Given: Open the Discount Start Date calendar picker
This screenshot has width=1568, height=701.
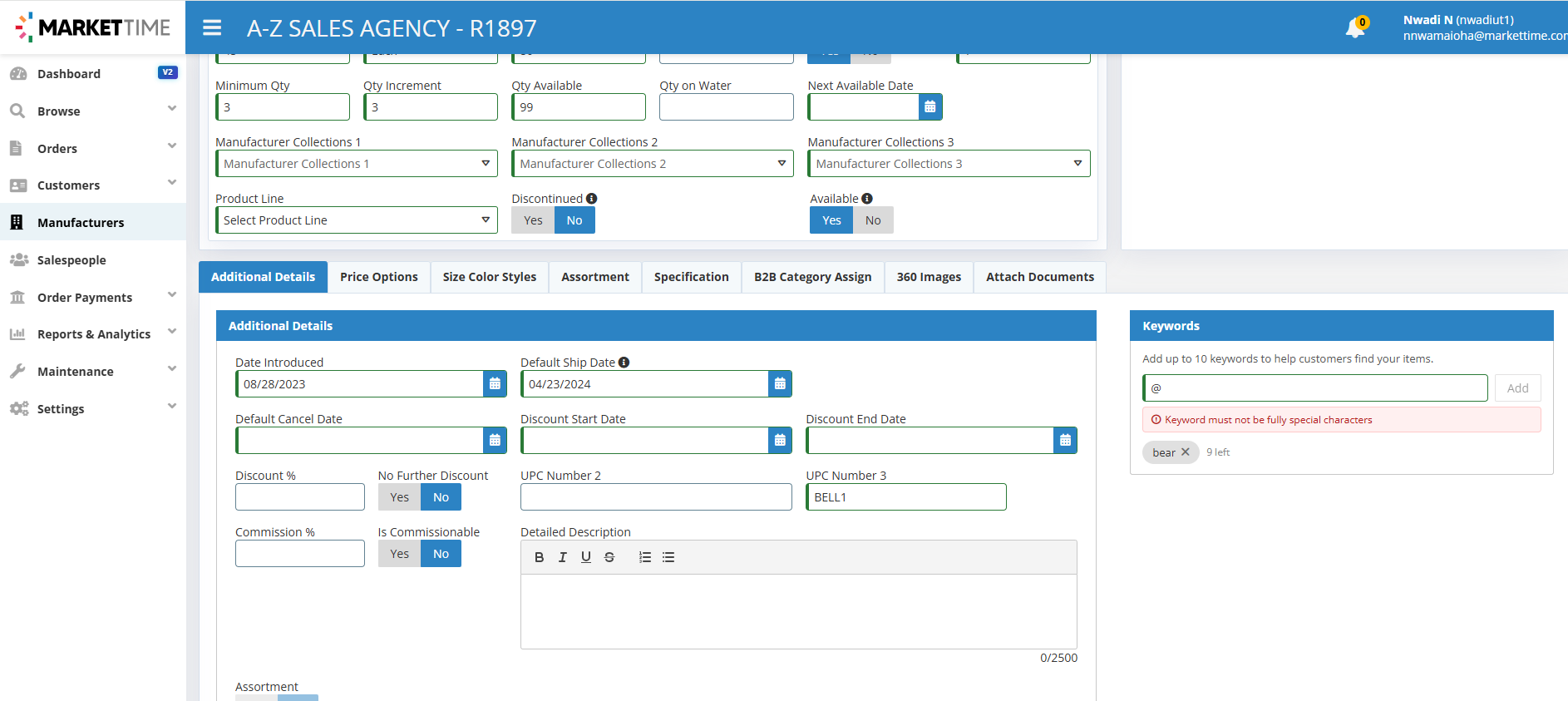Looking at the screenshot, I should 780,440.
